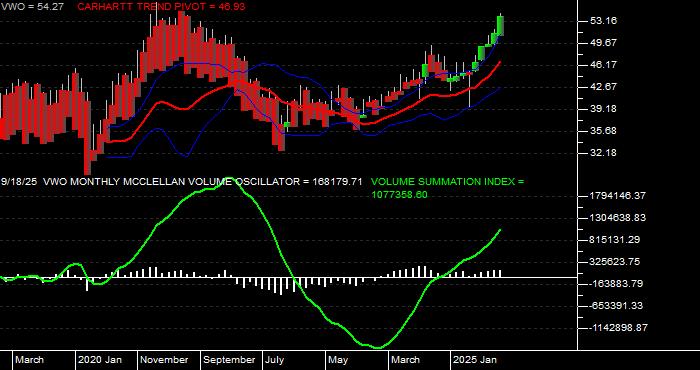
Task: Click the May time axis marker
Action: (x=339, y=360)
